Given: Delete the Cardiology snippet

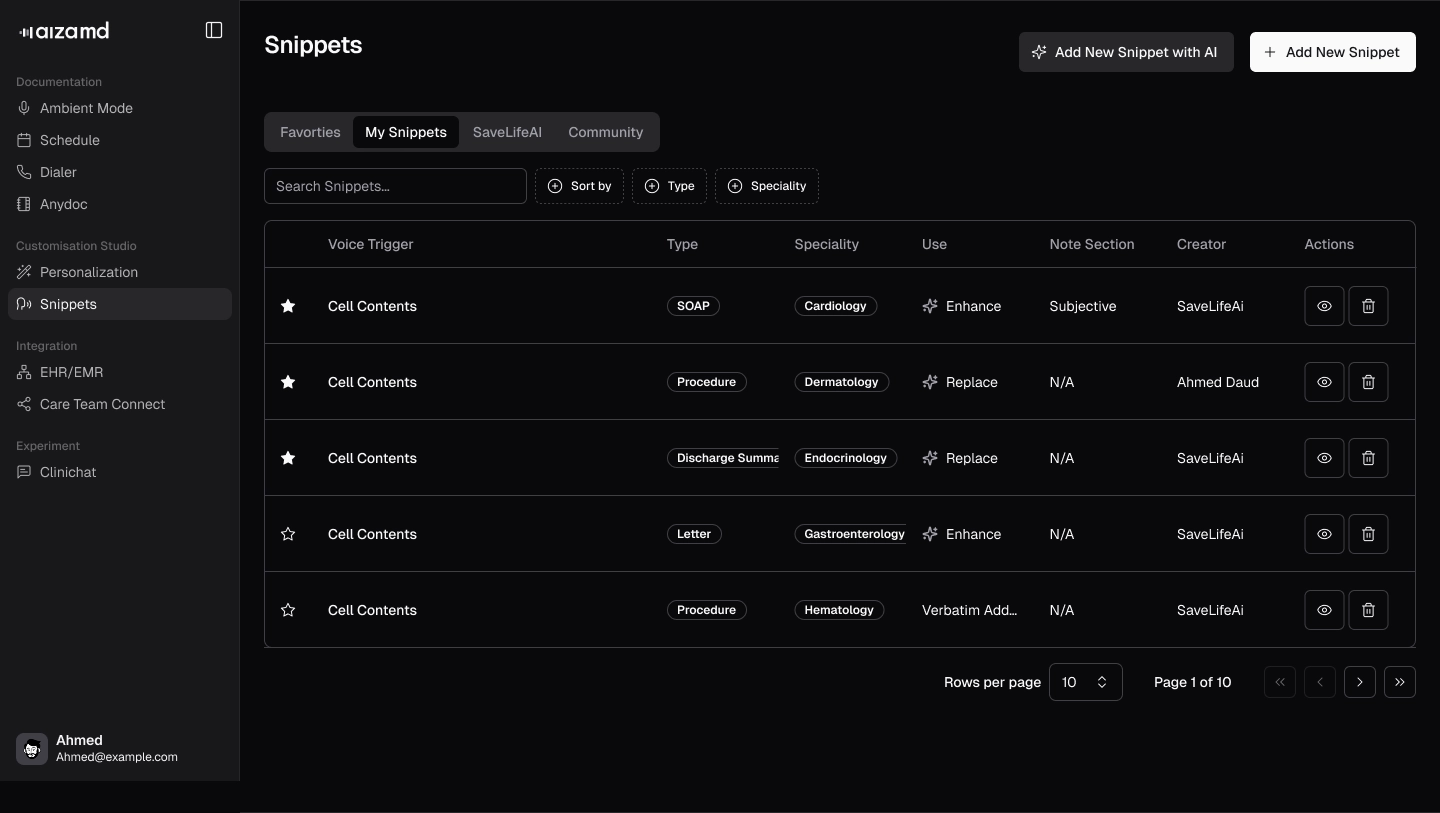Looking at the screenshot, I should point(1368,306).
